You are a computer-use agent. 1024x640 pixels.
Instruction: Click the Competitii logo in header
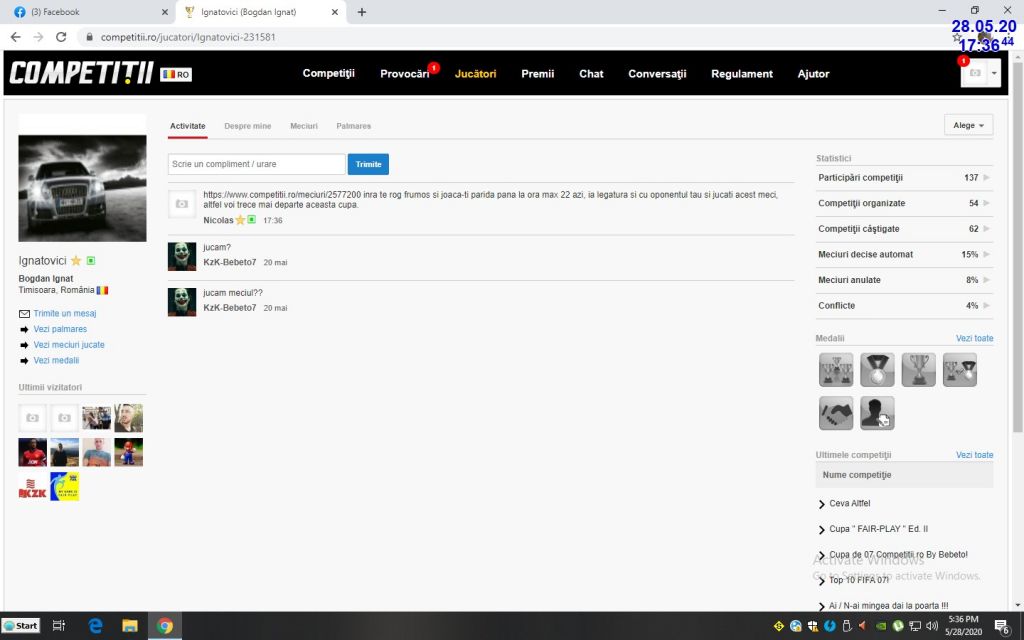point(81,74)
